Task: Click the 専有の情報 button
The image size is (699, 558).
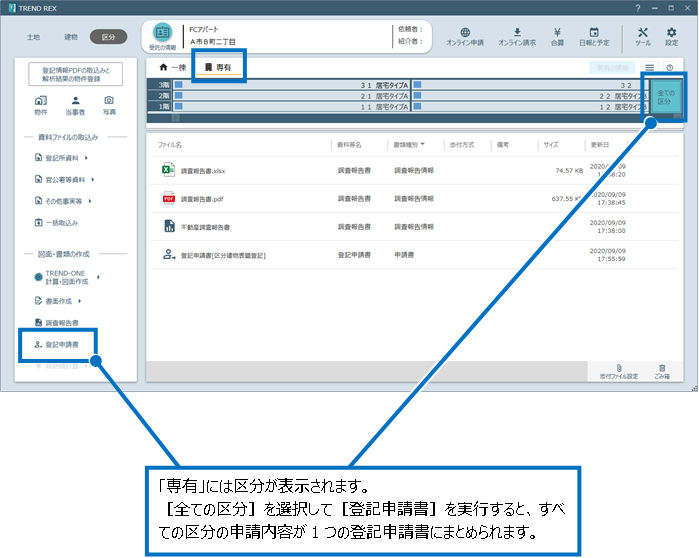Action: pyautogui.click(x=613, y=68)
